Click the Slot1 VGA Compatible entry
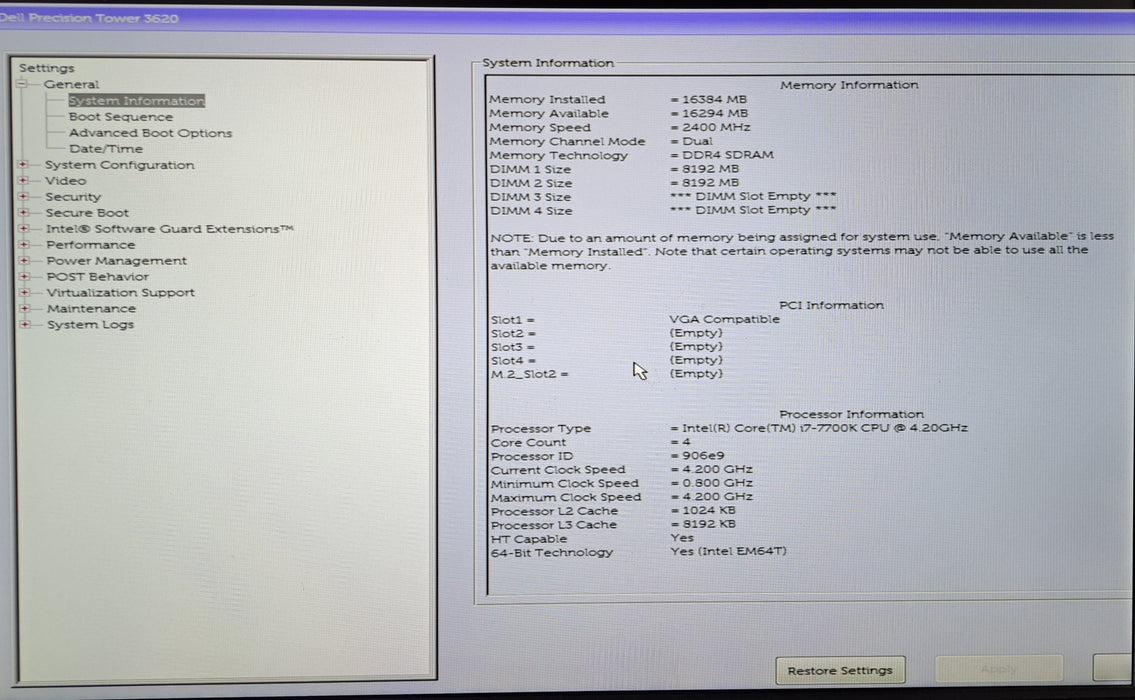This screenshot has width=1135, height=700. [725, 319]
